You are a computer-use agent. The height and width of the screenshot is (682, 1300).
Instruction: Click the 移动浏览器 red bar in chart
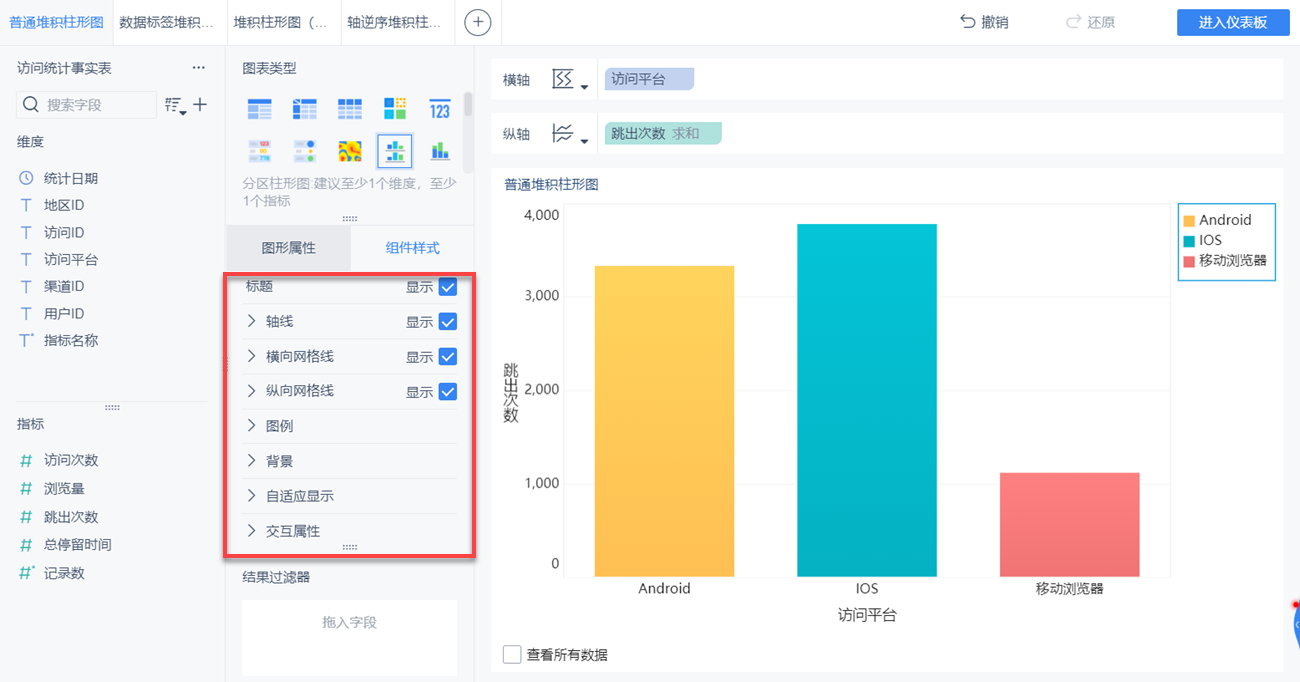coord(1070,525)
